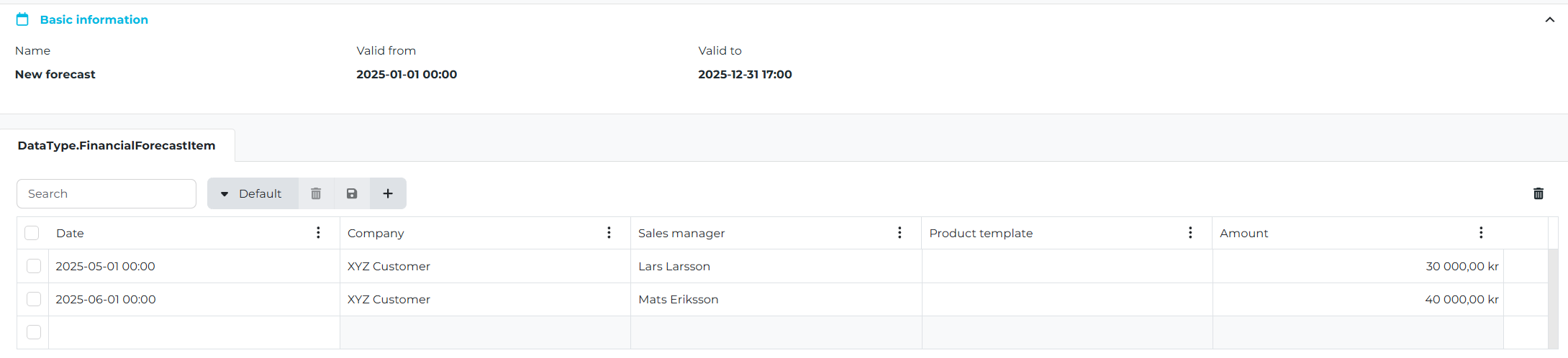1568x358 pixels.
Task: Click the Basic information heading
Action: 94,19
